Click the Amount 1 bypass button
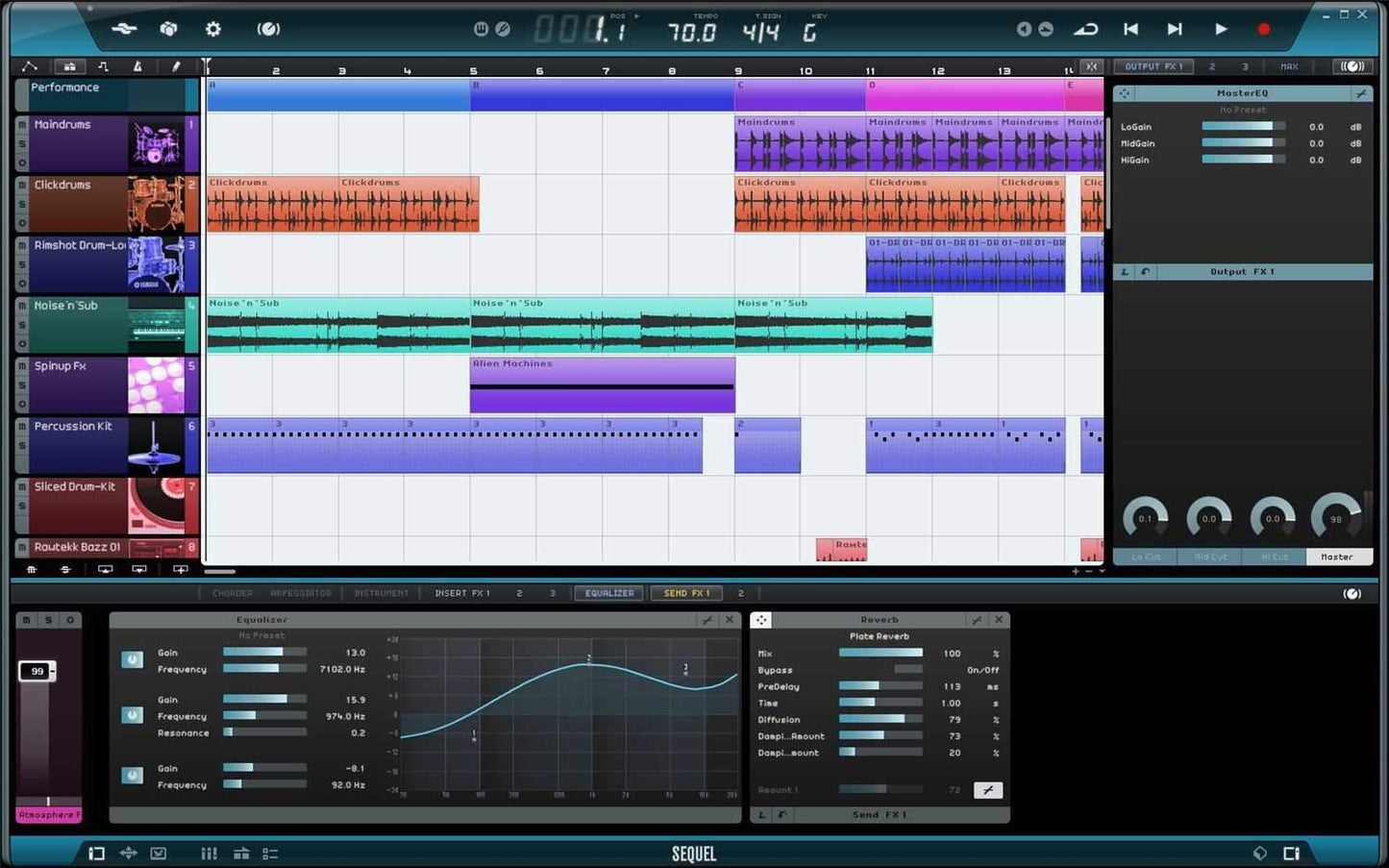Viewport: 1389px width, 868px height. click(988, 790)
